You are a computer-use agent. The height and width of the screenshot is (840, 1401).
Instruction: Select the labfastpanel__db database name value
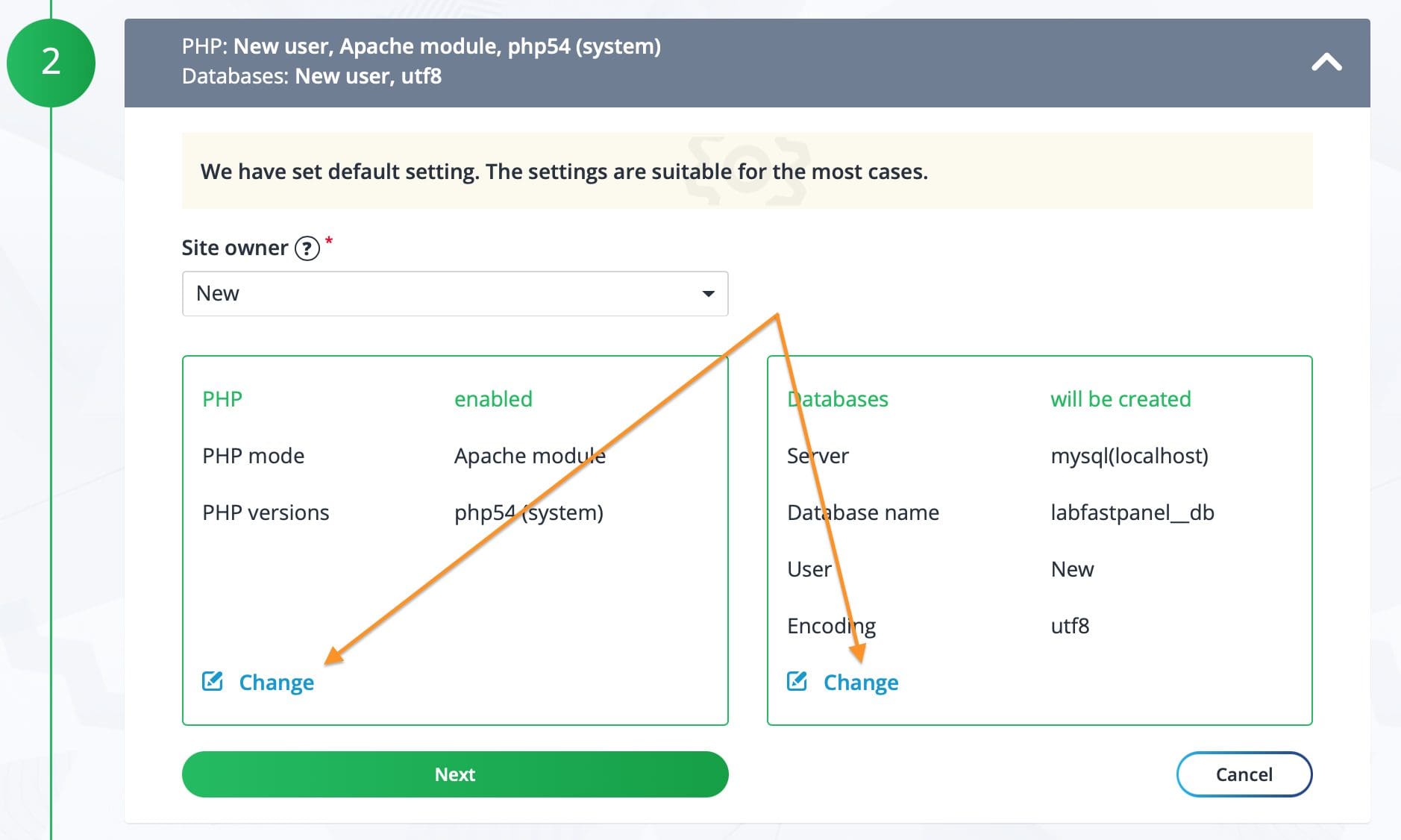click(1132, 513)
